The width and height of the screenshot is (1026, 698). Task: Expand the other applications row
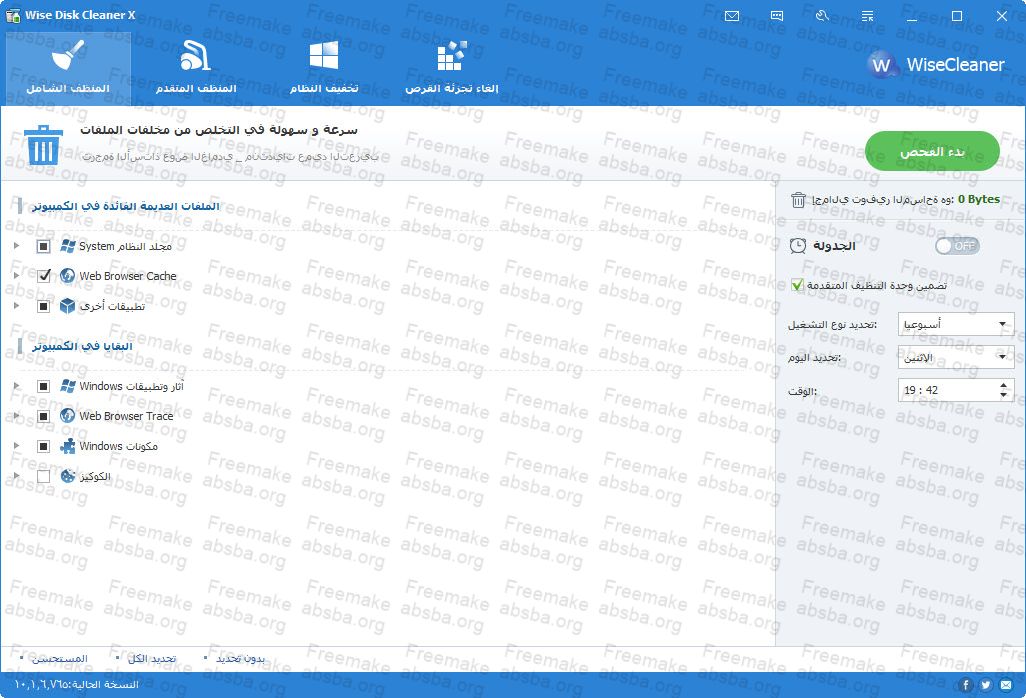(16, 305)
